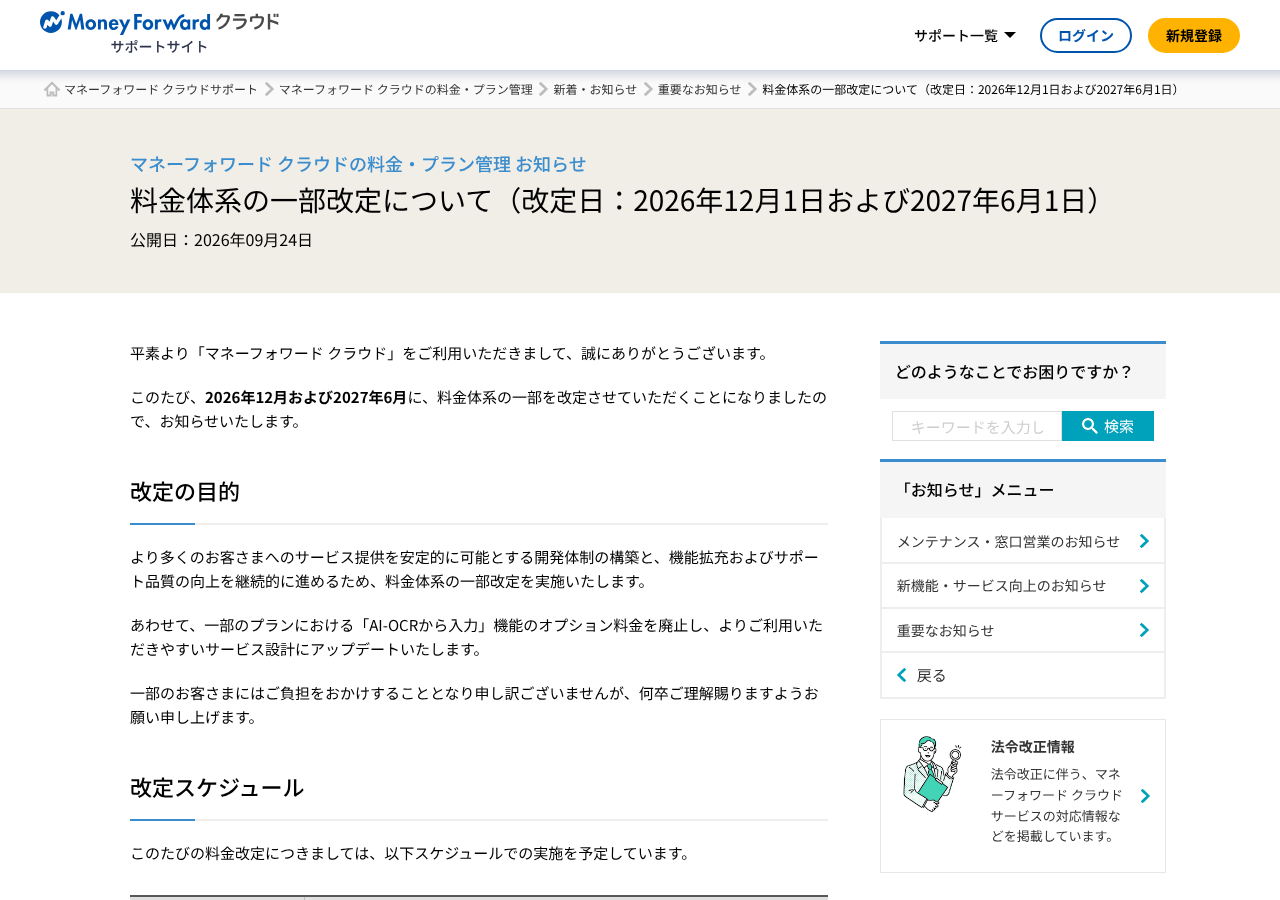Open the サポート一覧 dropdown

[x=964, y=35]
